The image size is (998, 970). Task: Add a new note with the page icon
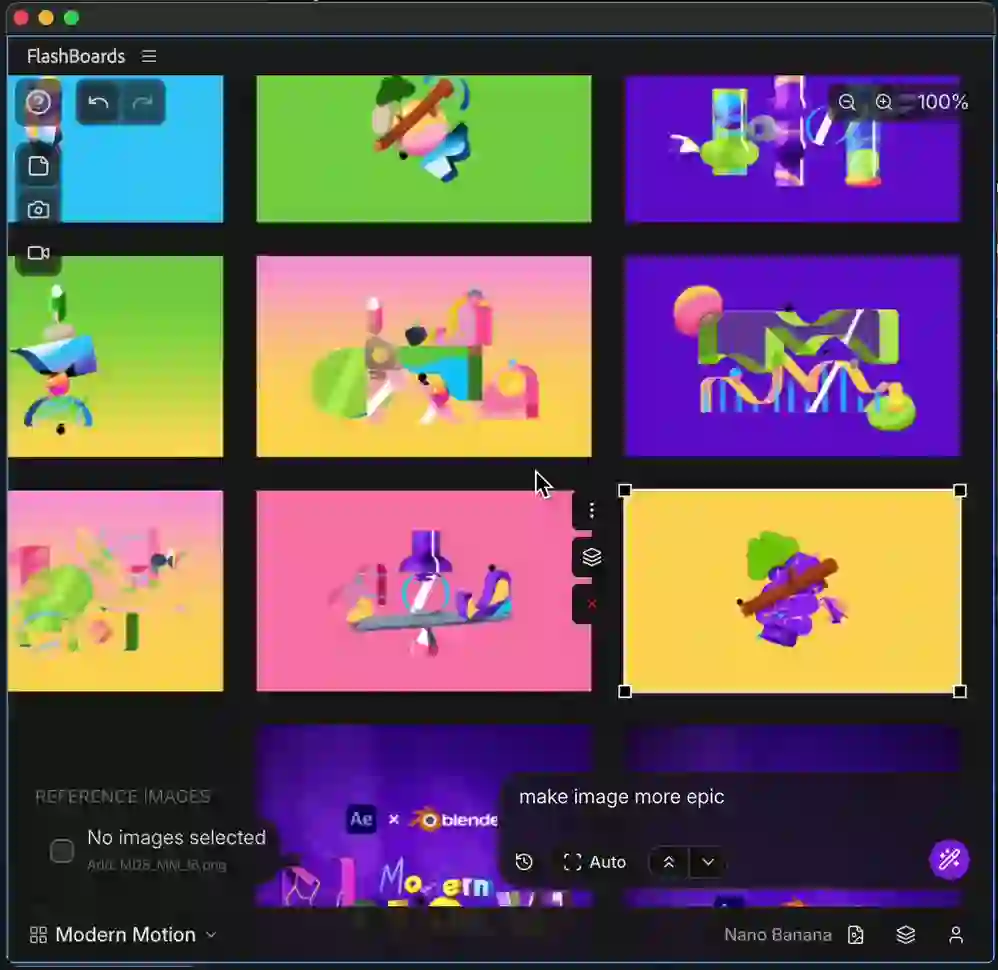[x=38, y=166]
